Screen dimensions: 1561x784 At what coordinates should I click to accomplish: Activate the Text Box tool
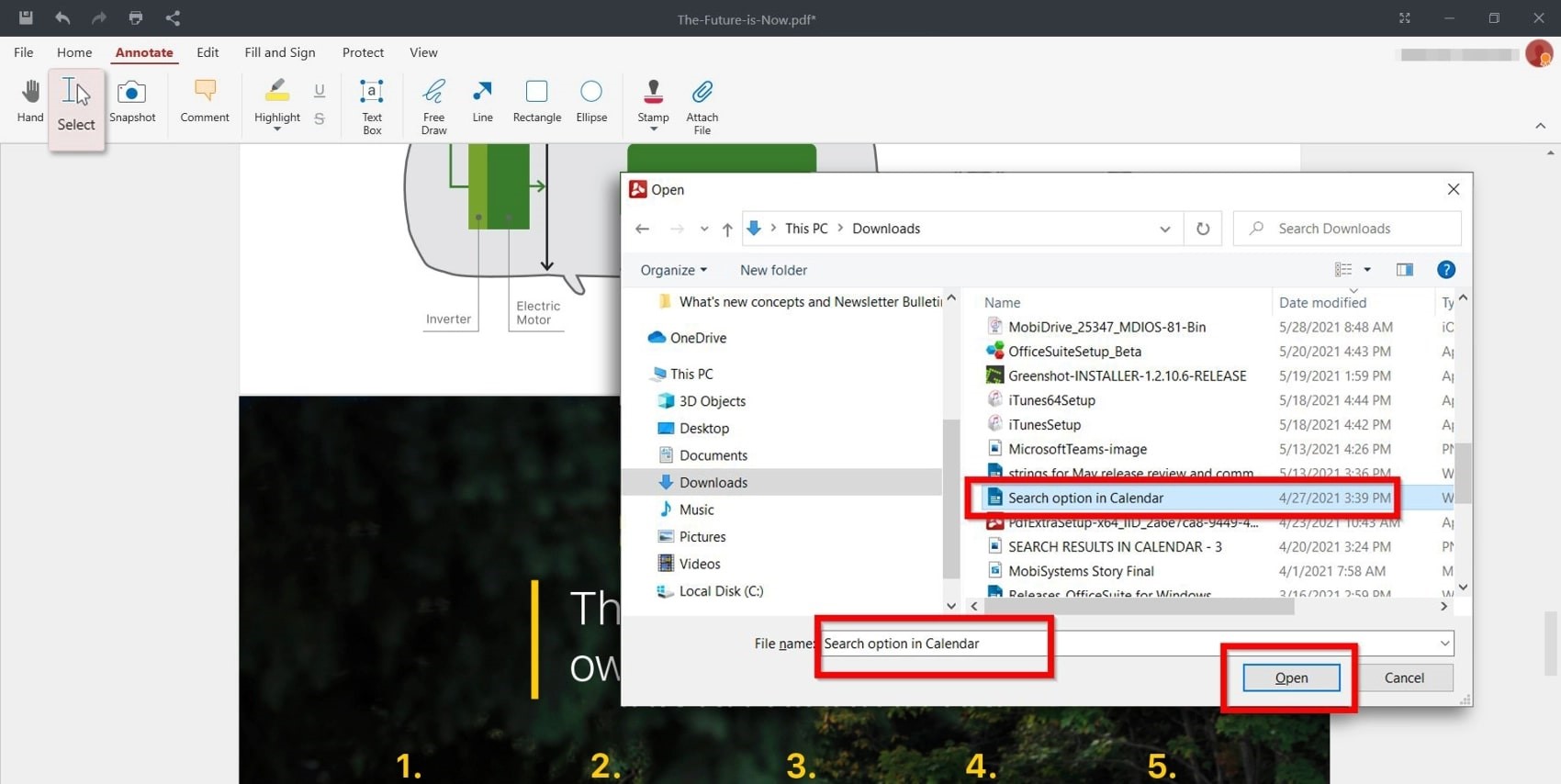372,104
